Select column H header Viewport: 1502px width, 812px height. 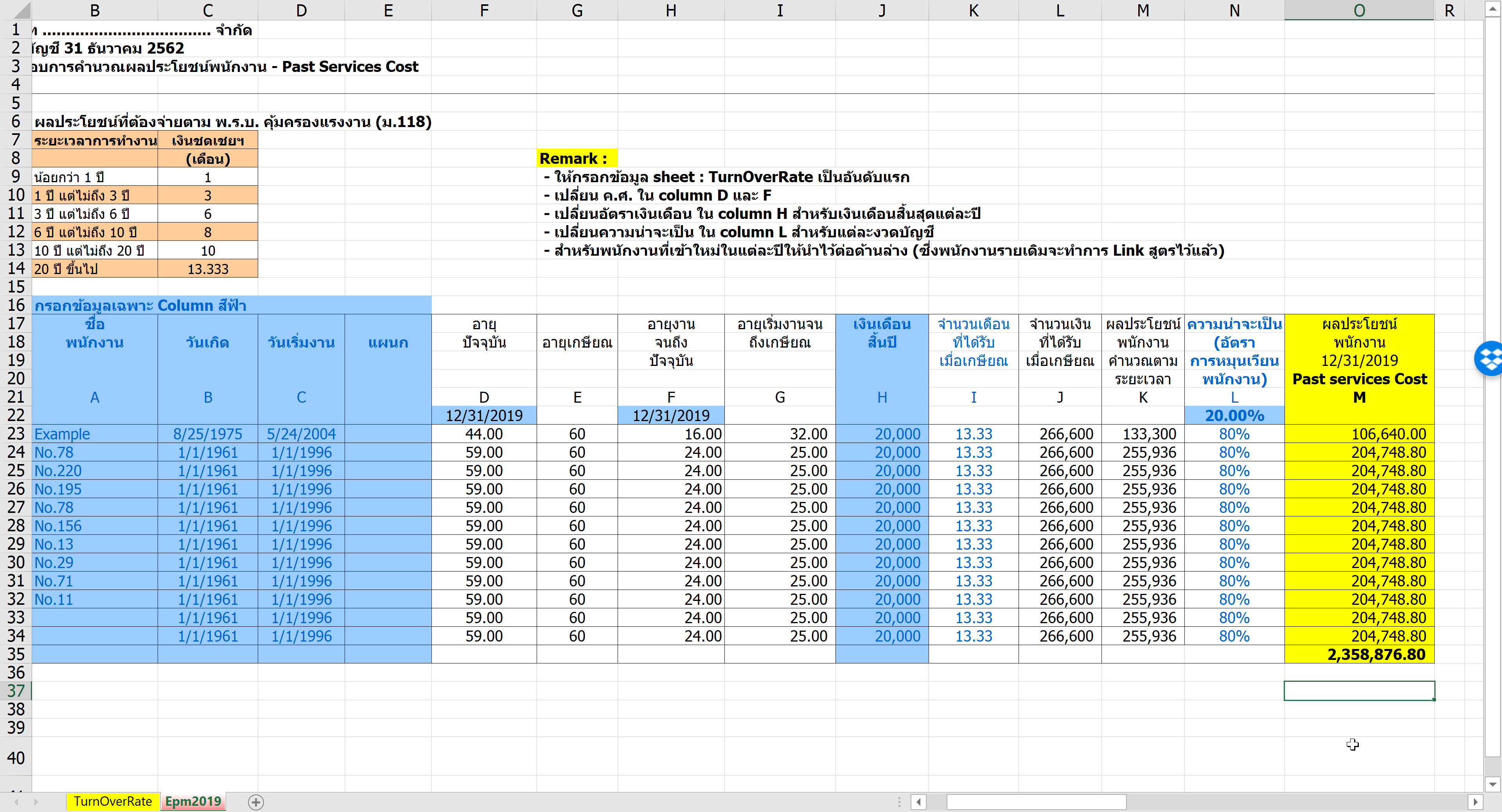671,10
